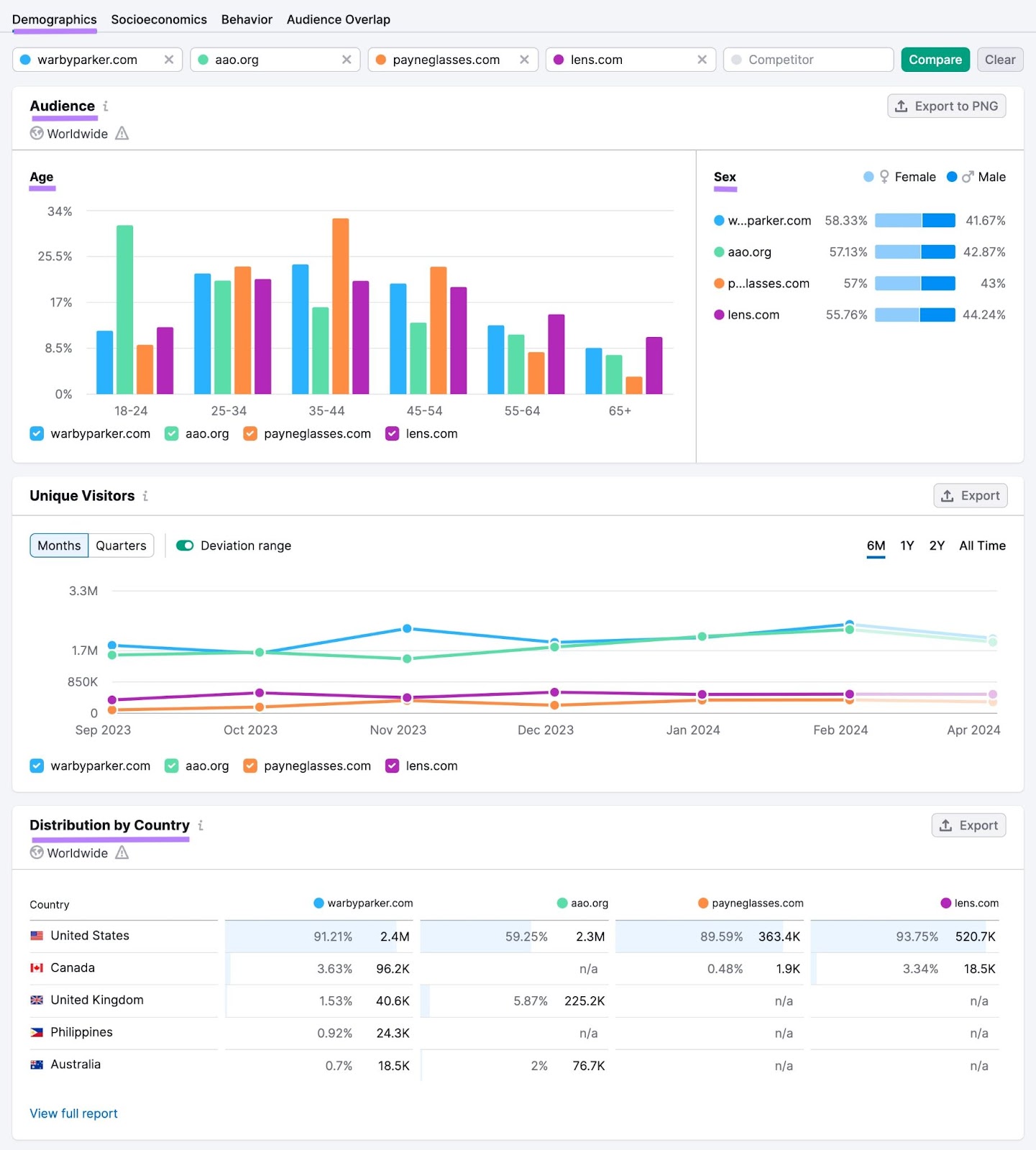Open info icon next to Unique Visitors

point(145,496)
